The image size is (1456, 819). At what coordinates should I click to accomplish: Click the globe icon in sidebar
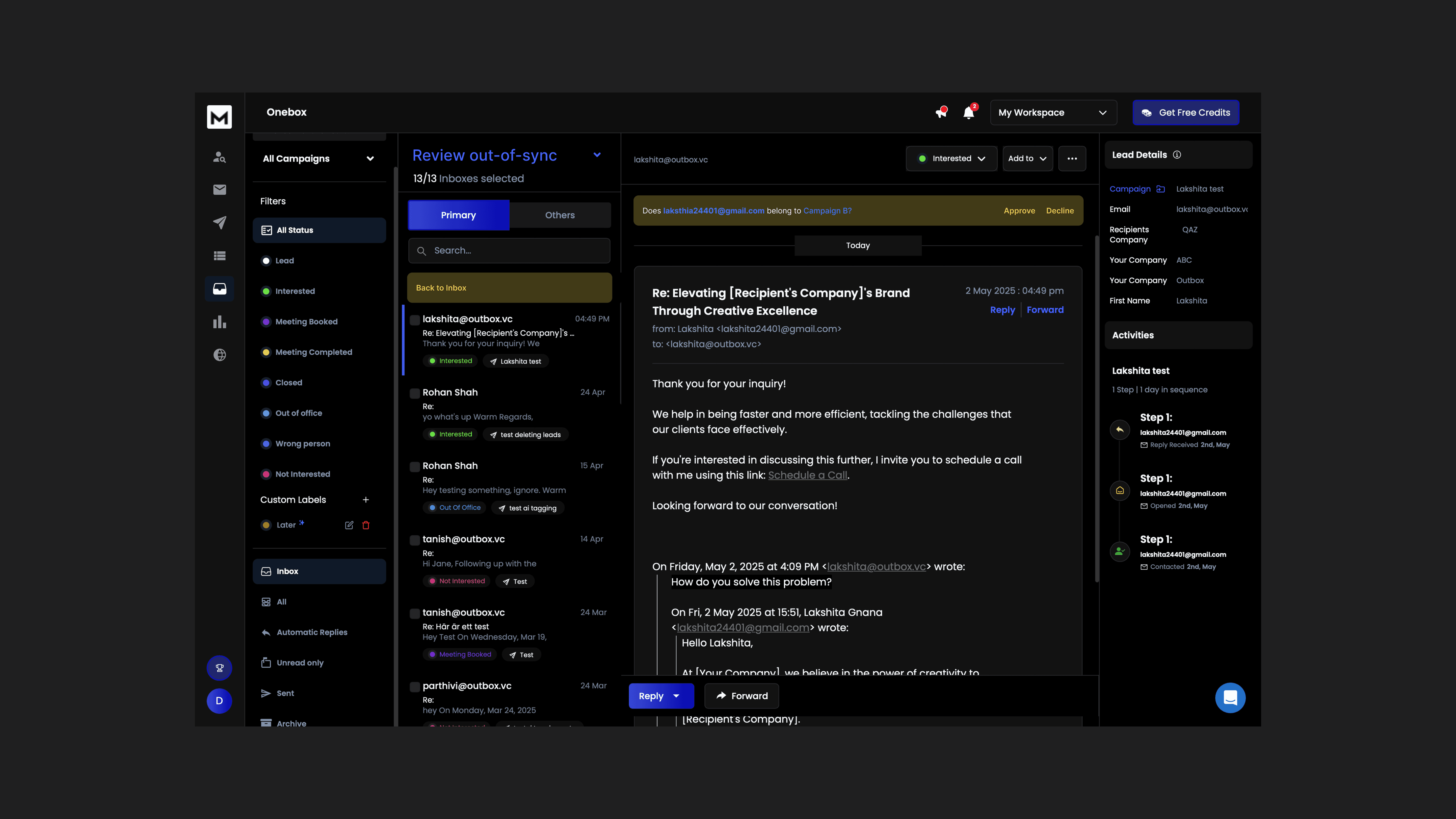pos(219,355)
